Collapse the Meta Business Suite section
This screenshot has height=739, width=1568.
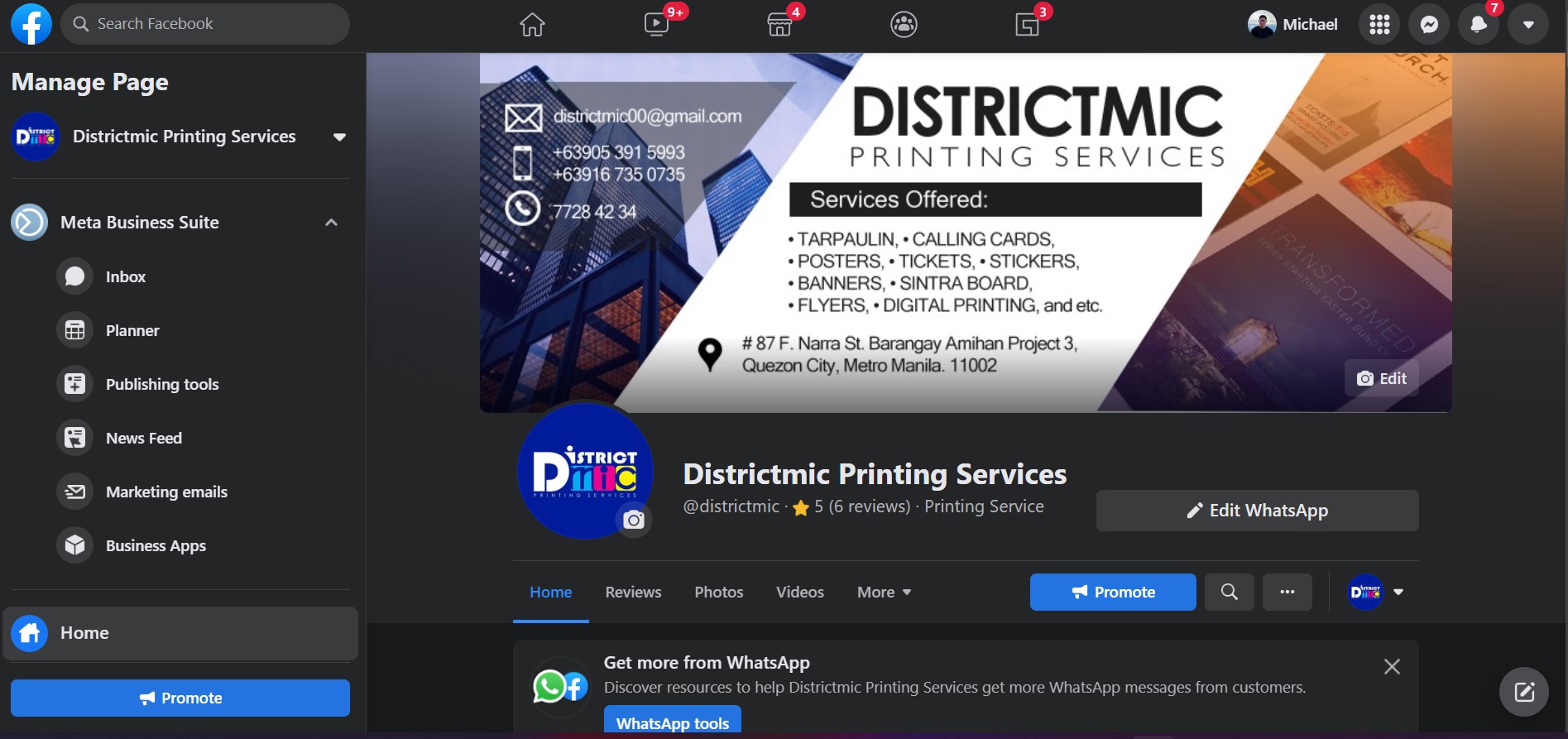point(331,223)
